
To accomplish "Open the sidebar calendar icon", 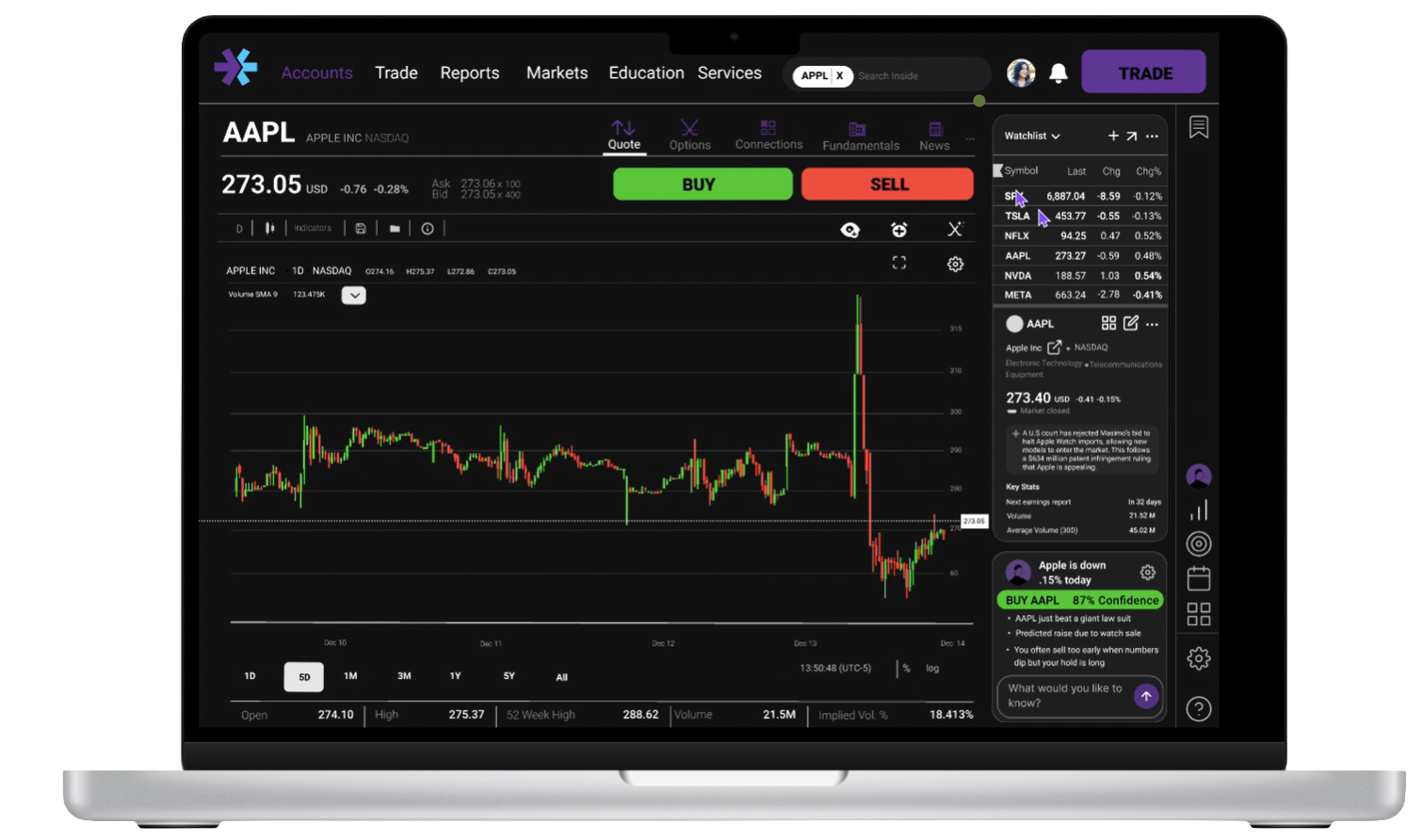I will [1199, 578].
